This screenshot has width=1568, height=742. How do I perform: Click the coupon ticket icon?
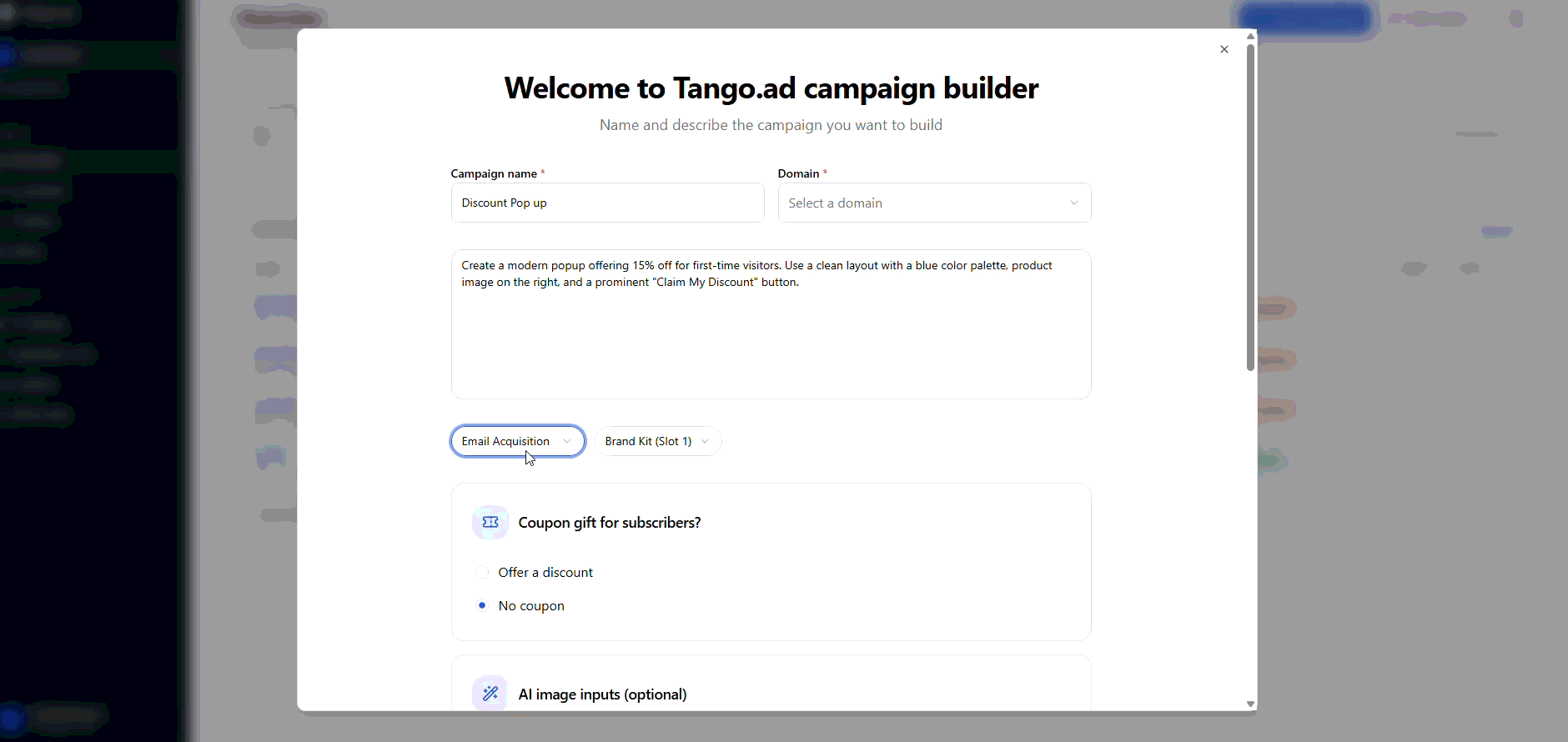(490, 522)
